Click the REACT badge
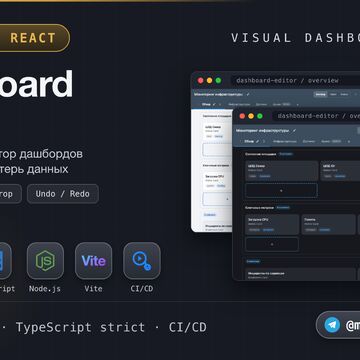 point(33,38)
